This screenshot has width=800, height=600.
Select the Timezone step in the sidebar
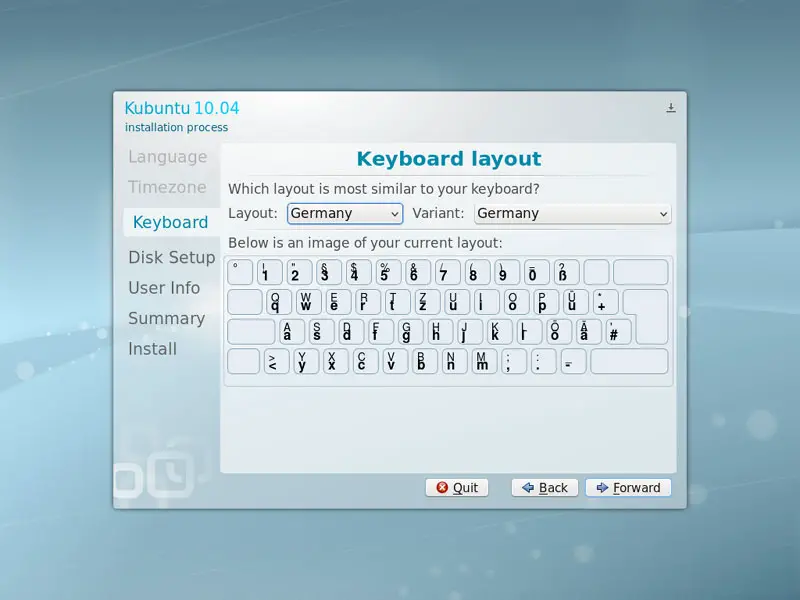[167, 187]
